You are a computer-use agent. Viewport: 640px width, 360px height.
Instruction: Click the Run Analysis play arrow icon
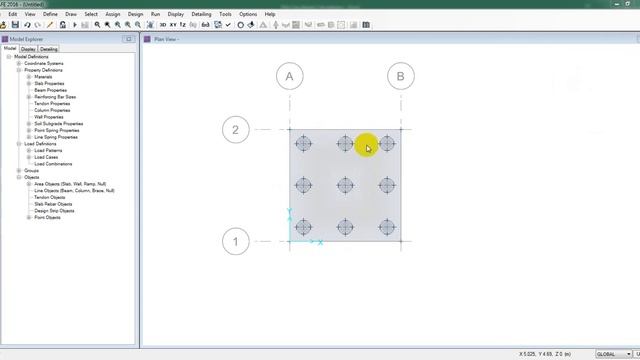75,25
